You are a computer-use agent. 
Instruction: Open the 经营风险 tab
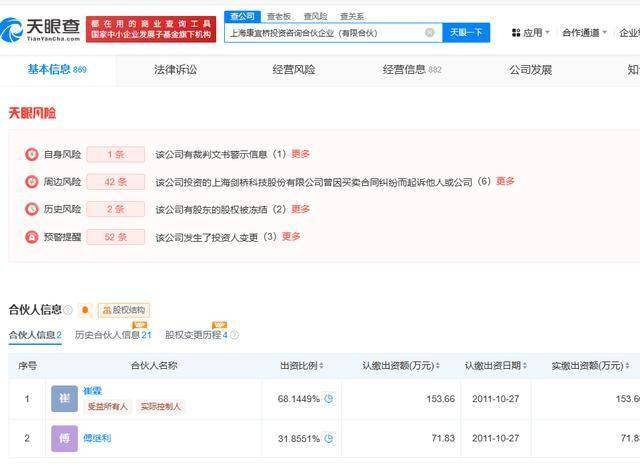[293, 70]
